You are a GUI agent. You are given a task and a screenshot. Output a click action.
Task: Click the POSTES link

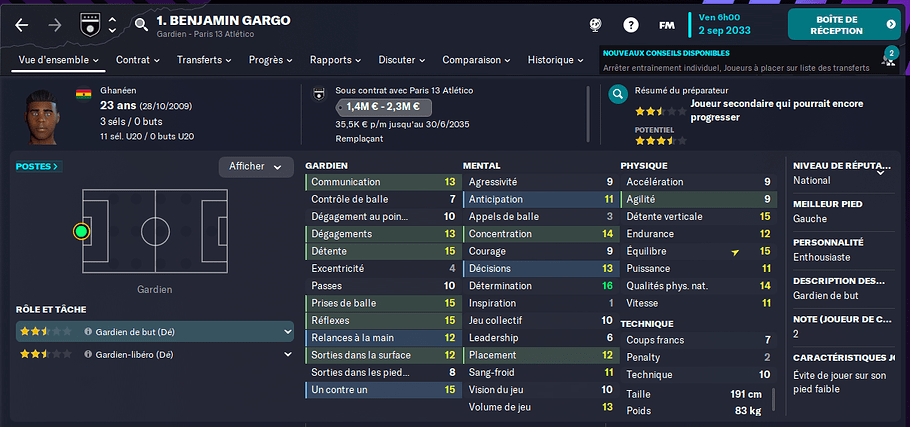[x=38, y=167]
